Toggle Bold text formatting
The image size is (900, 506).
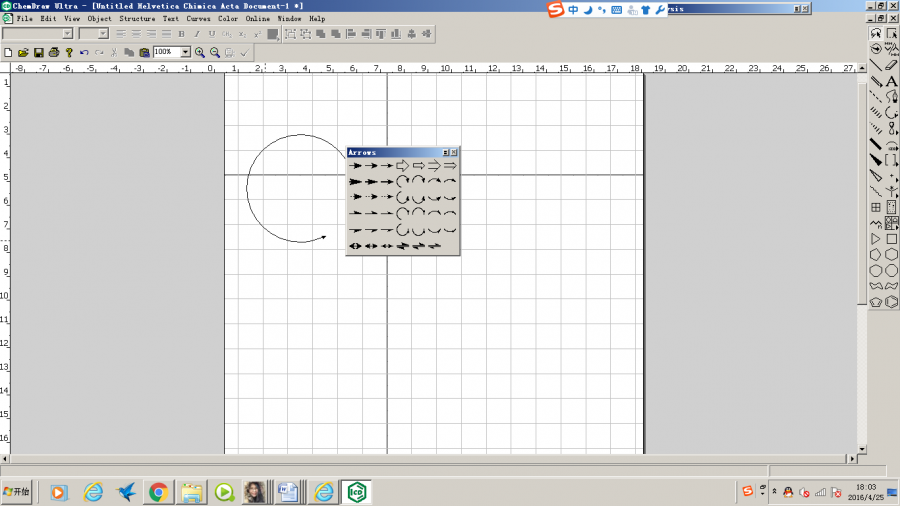[181, 34]
